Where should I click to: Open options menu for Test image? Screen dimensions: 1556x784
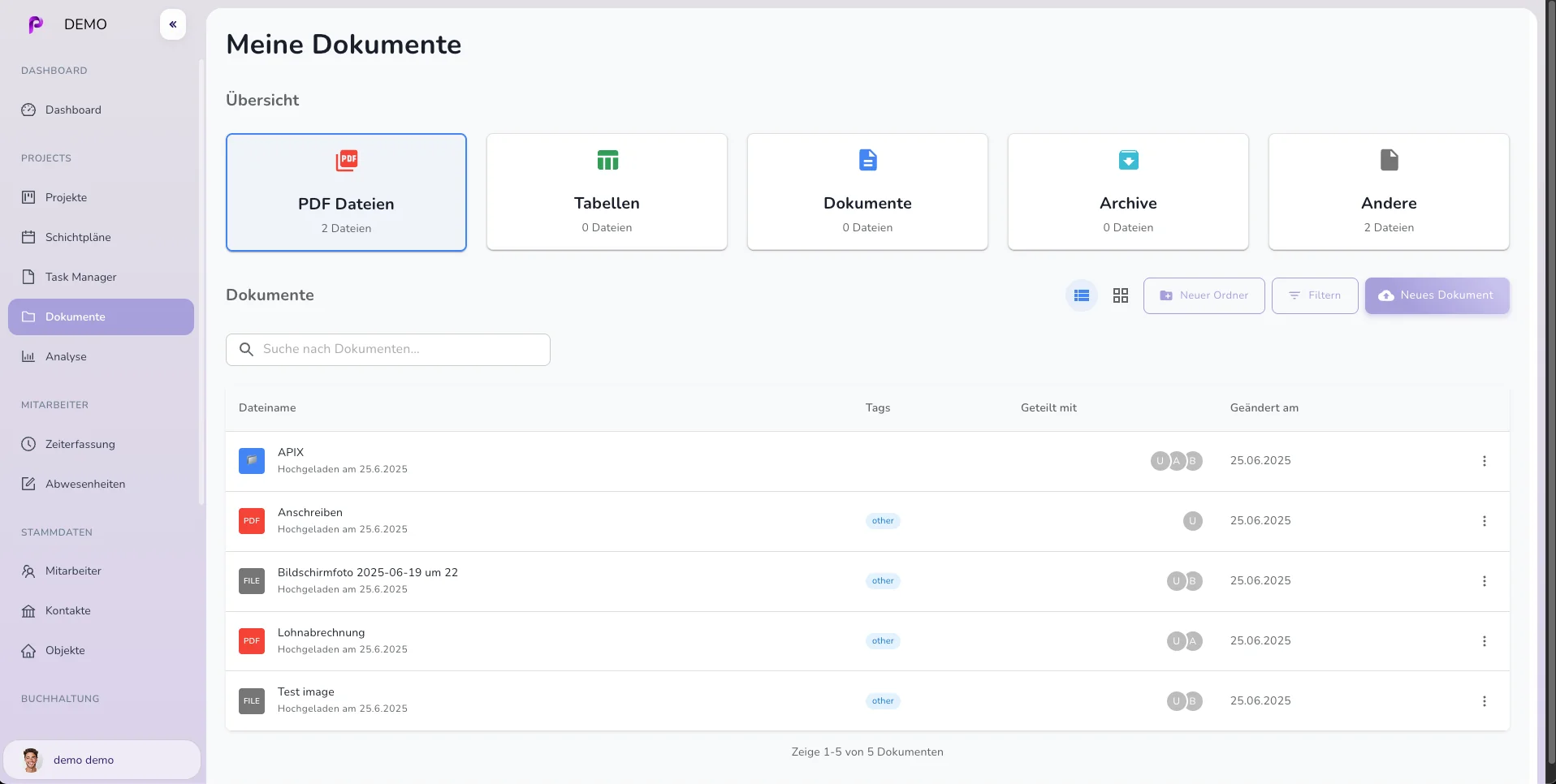pos(1485,700)
